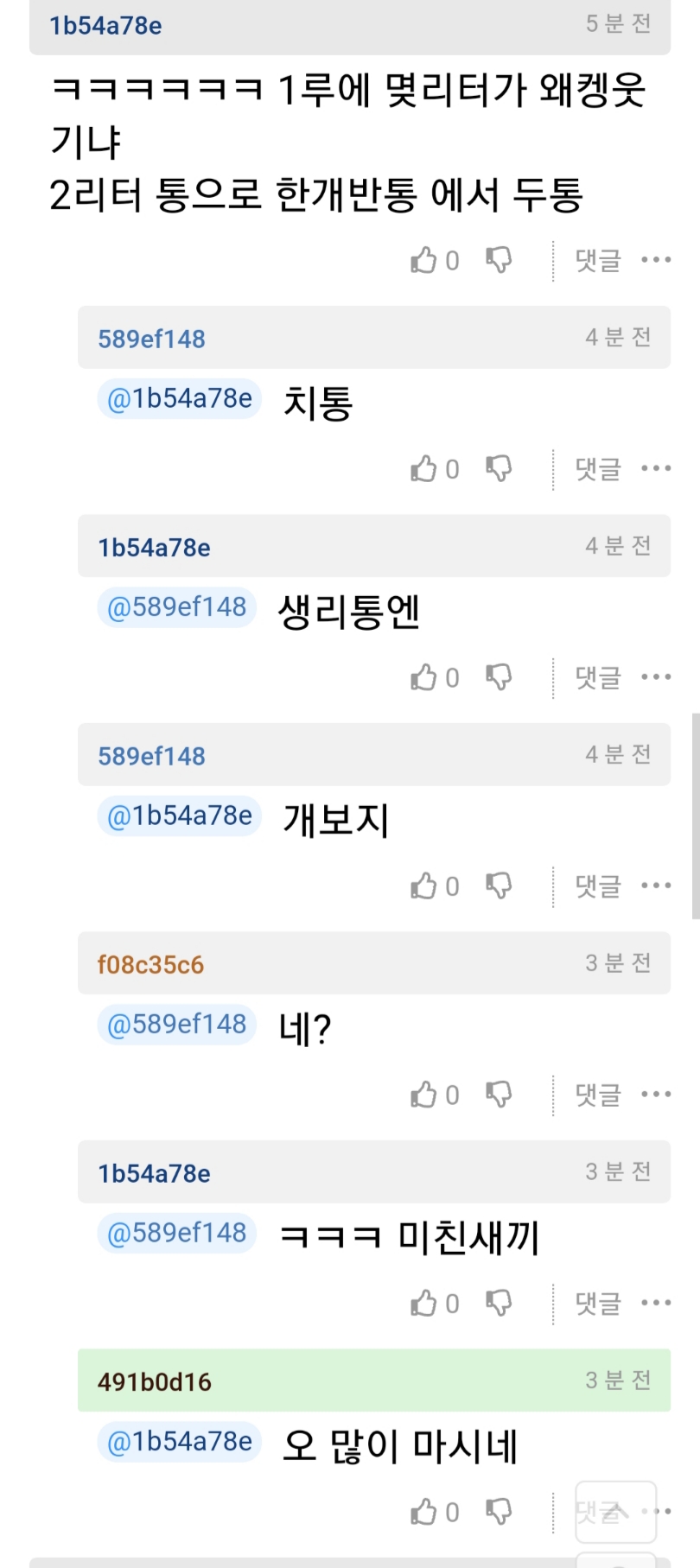Click the @1b54a78e mention beside '치통'

pyautogui.click(x=180, y=398)
